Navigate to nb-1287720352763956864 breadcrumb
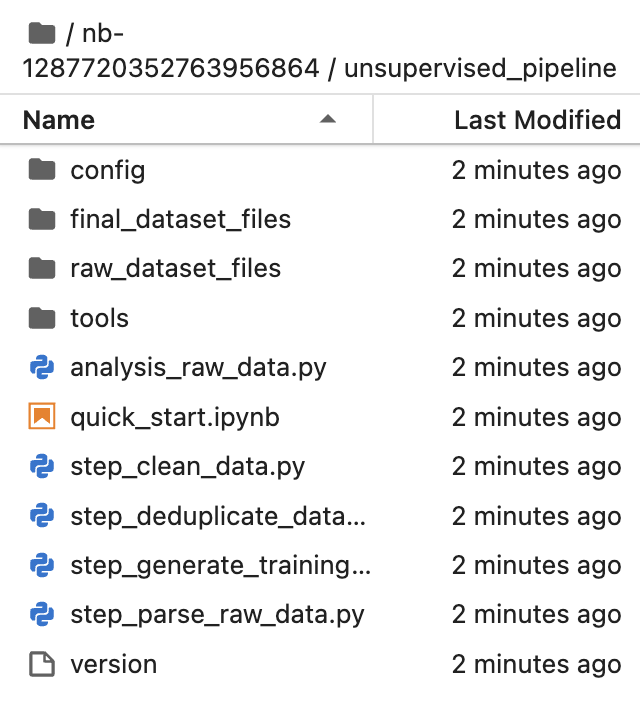The height and width of the screenshot is (710, 640). 171,51
